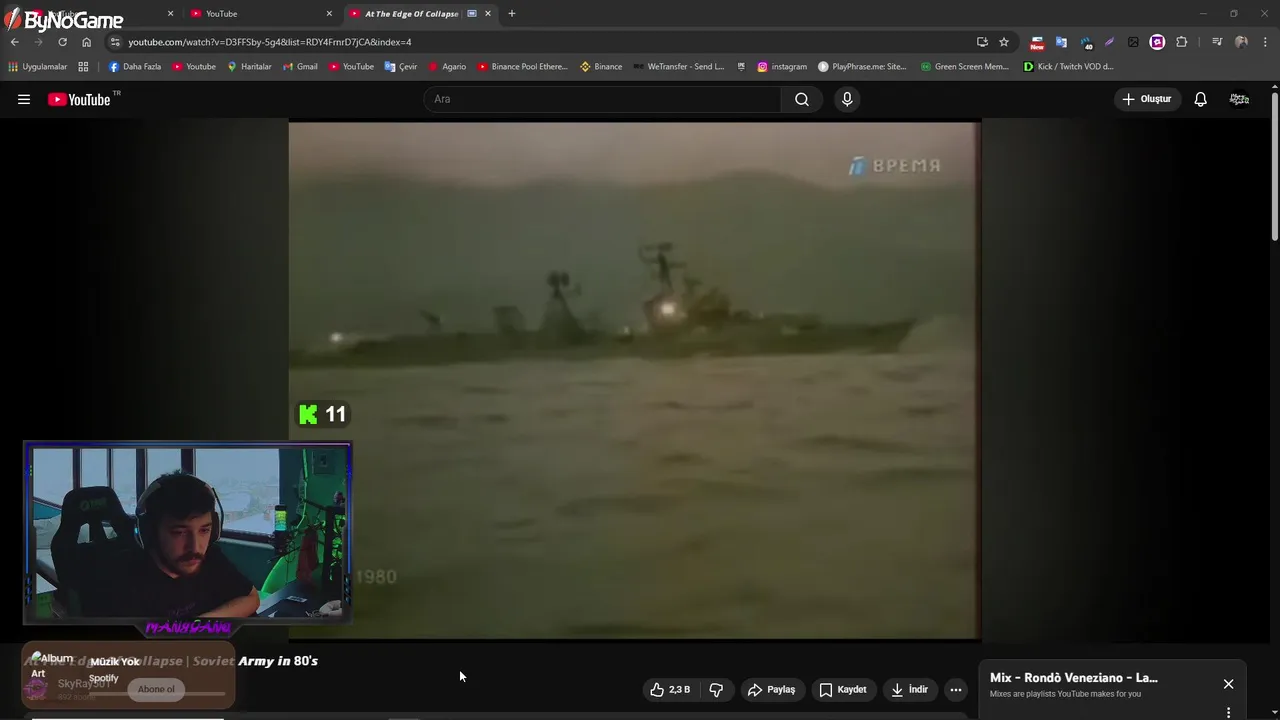Click the media indicator in active tab
This screenshot has height=720, width=1280.
coord(472,14)
